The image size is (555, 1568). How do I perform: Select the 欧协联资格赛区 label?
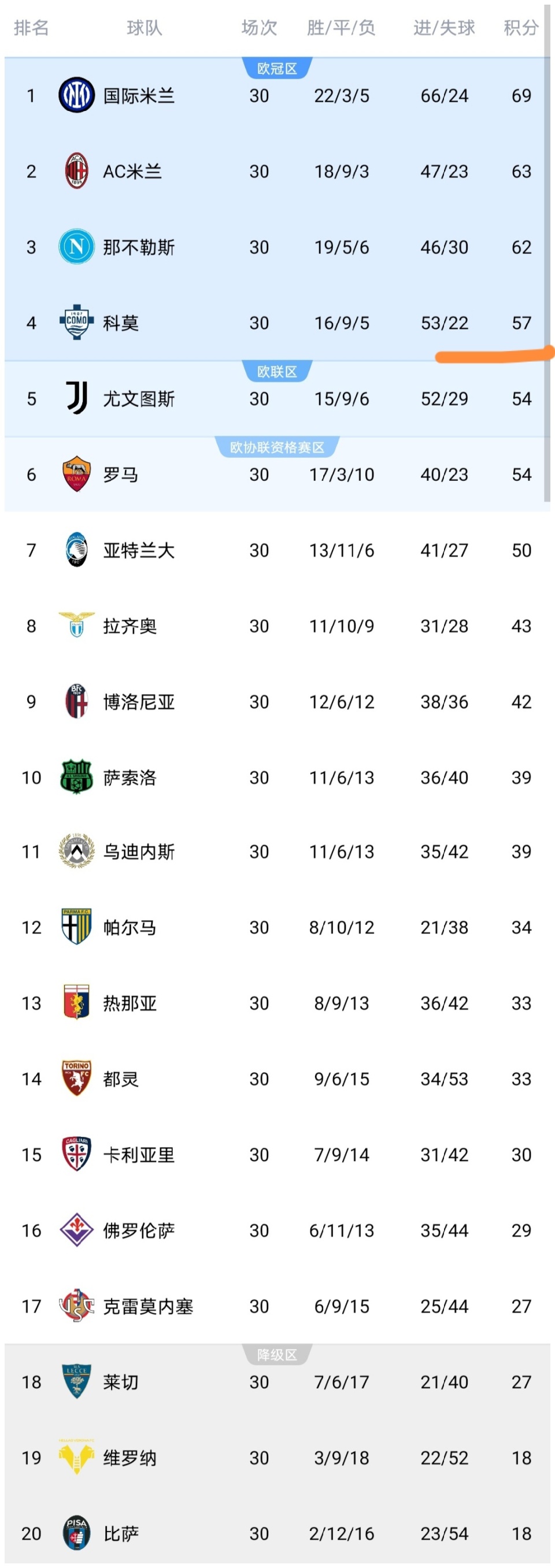277,447
